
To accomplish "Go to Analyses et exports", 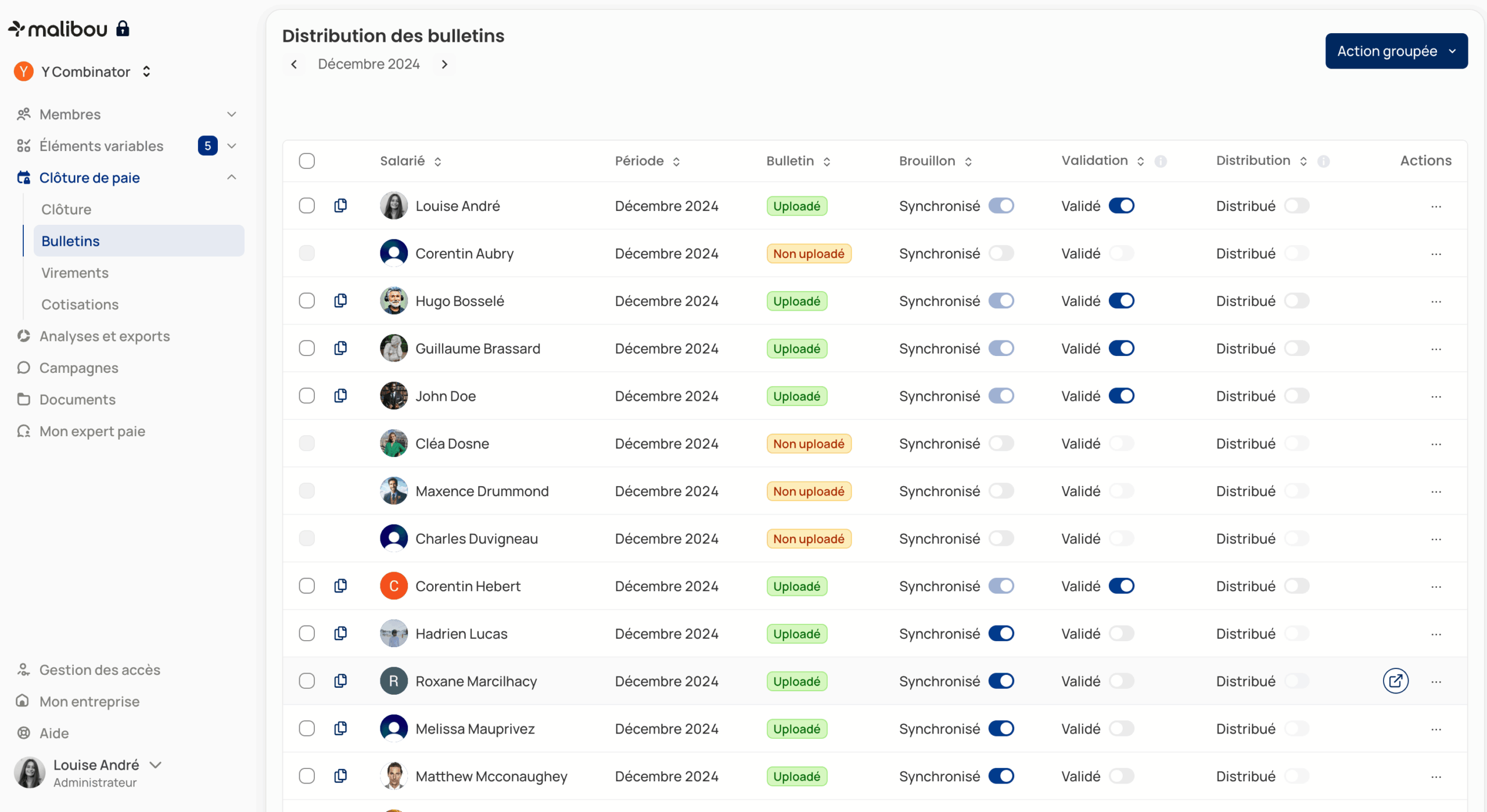I will point(105,336).
